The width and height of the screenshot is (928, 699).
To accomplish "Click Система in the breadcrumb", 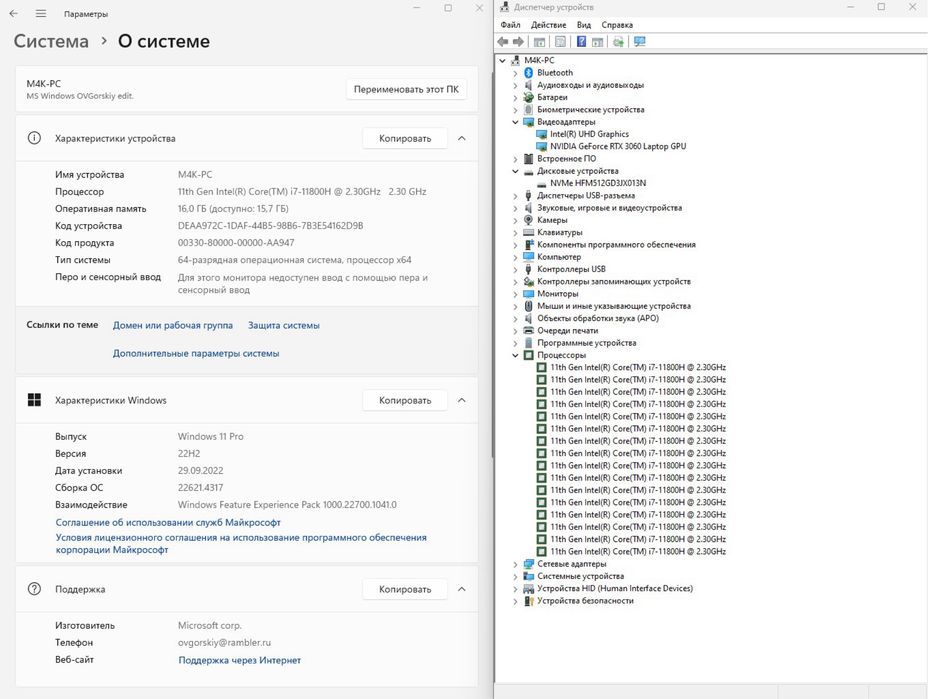I will (x=51, y=41).
